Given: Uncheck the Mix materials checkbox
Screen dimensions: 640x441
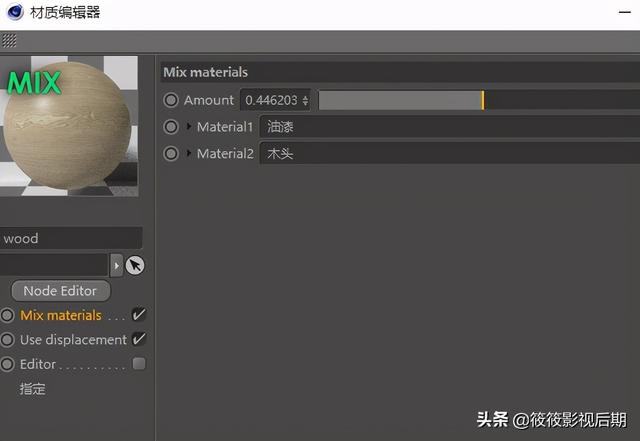Looking at the screenshot, I should point(139,314).
